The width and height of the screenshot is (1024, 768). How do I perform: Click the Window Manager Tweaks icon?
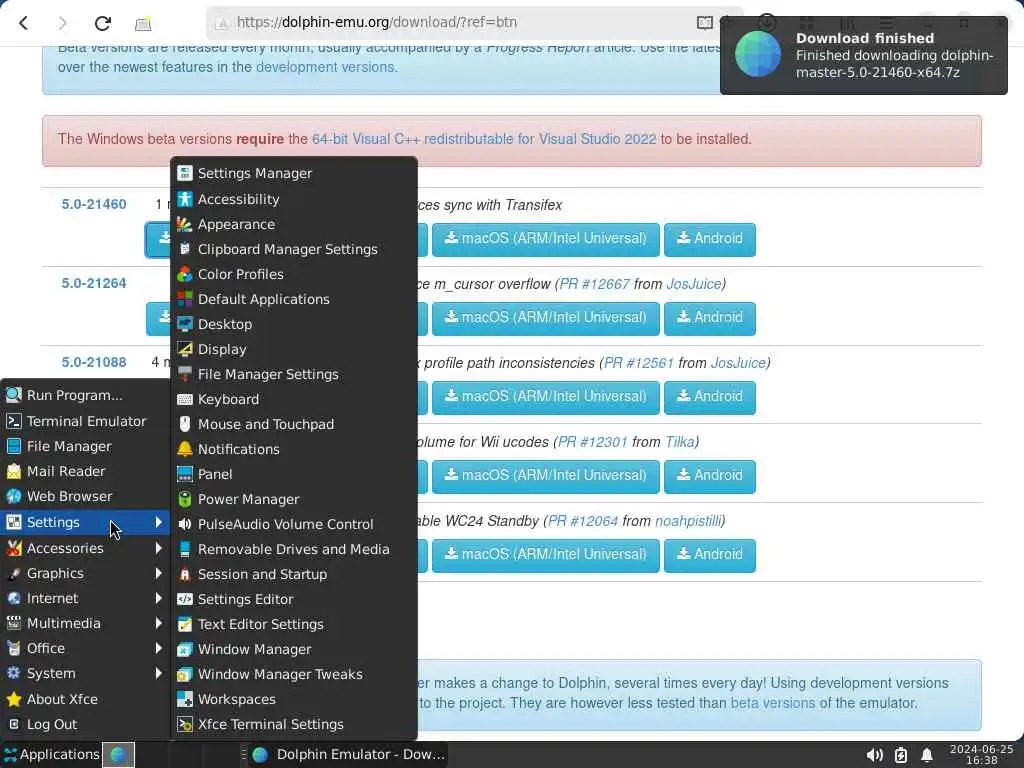click(x=185, y=674)
